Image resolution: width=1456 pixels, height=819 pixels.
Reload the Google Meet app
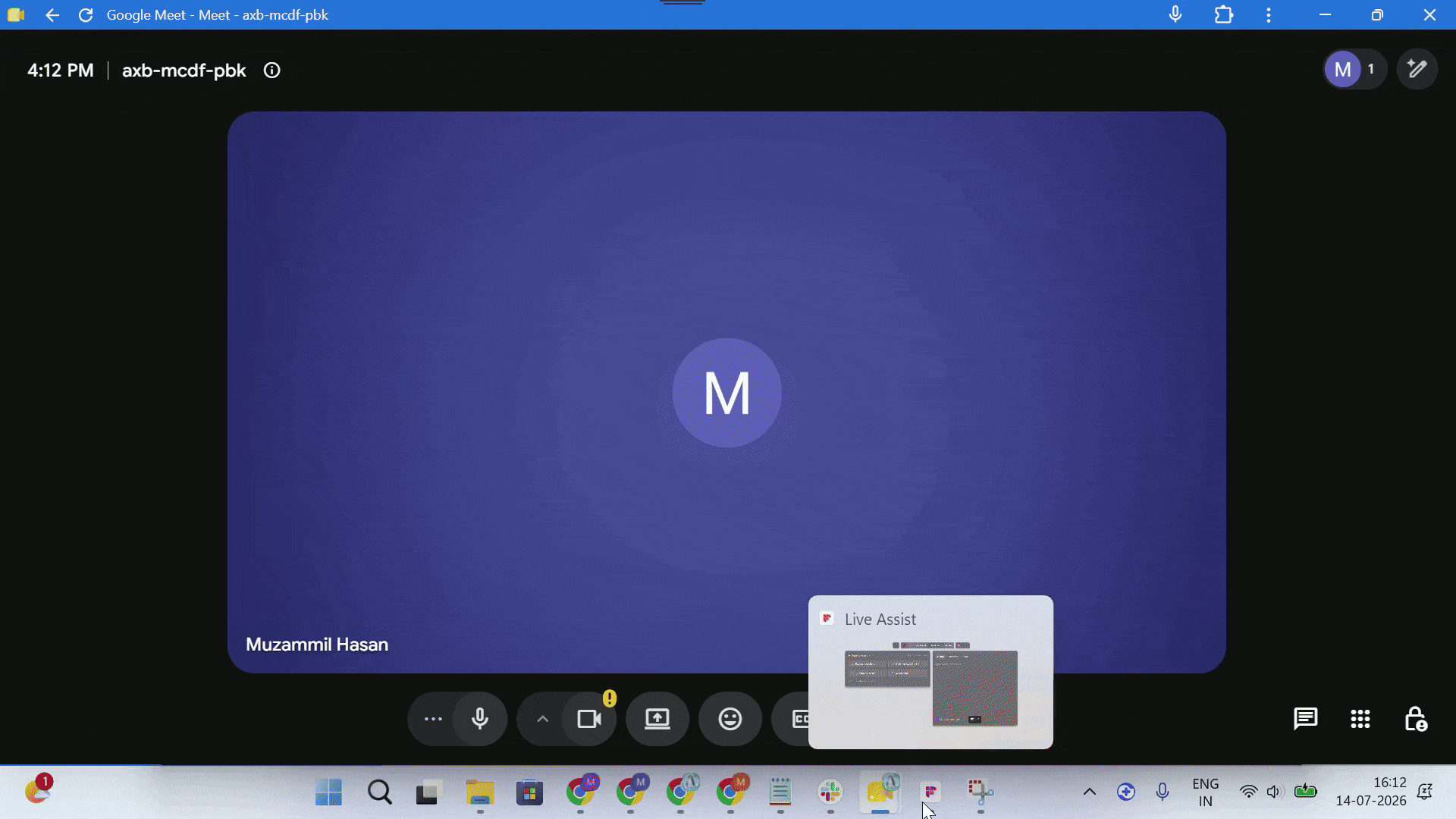(x=86, y=15)
